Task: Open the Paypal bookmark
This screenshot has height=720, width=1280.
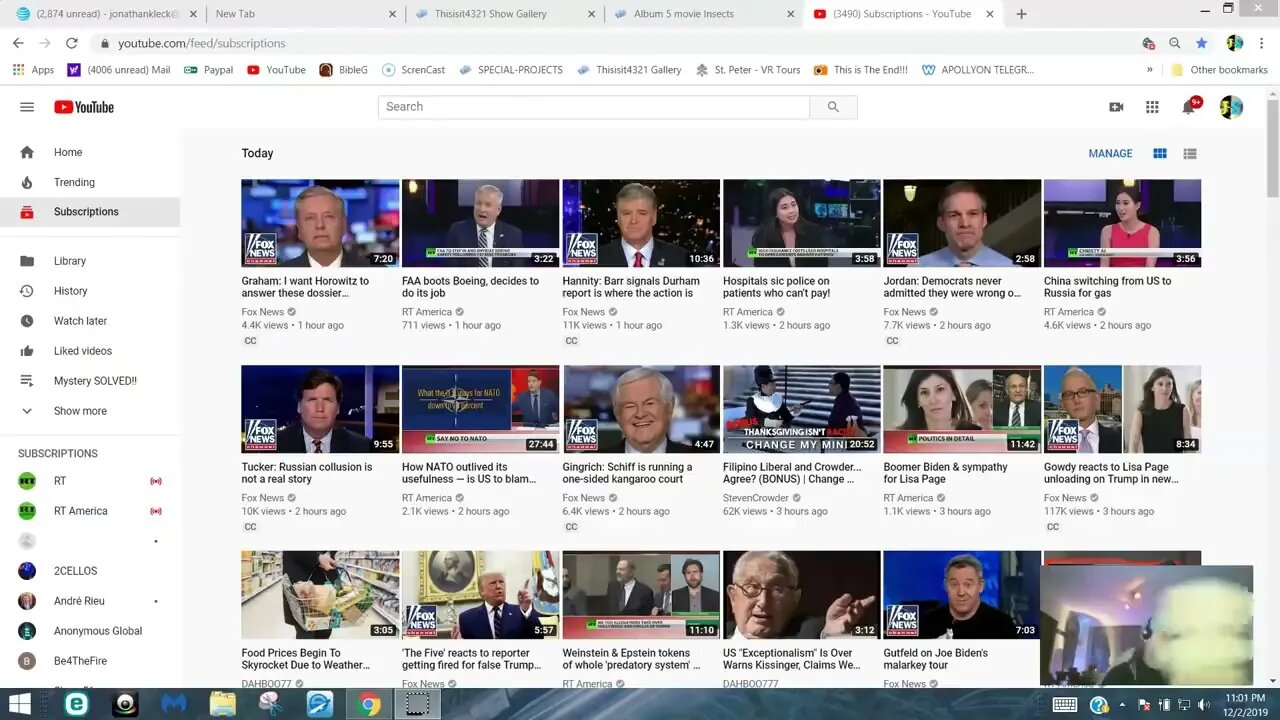Action: tap(209, 70)
